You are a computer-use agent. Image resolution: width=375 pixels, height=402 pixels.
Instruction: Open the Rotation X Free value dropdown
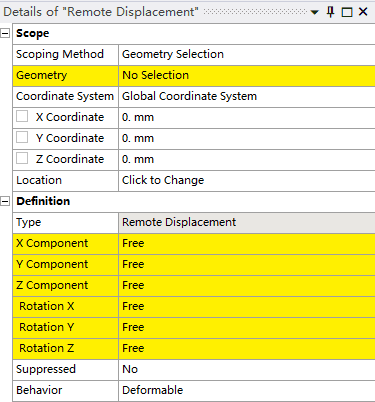click(x=247, y=306)
